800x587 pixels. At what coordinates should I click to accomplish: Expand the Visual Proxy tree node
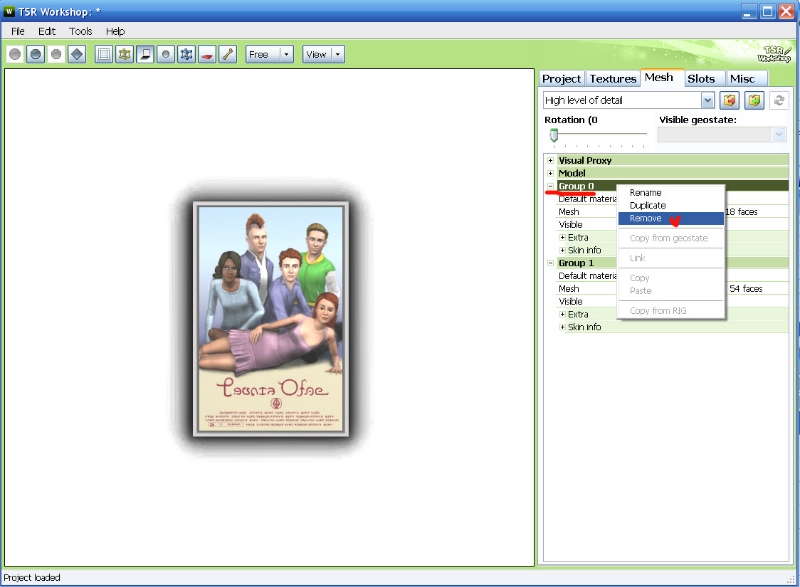tap(550, 160)
